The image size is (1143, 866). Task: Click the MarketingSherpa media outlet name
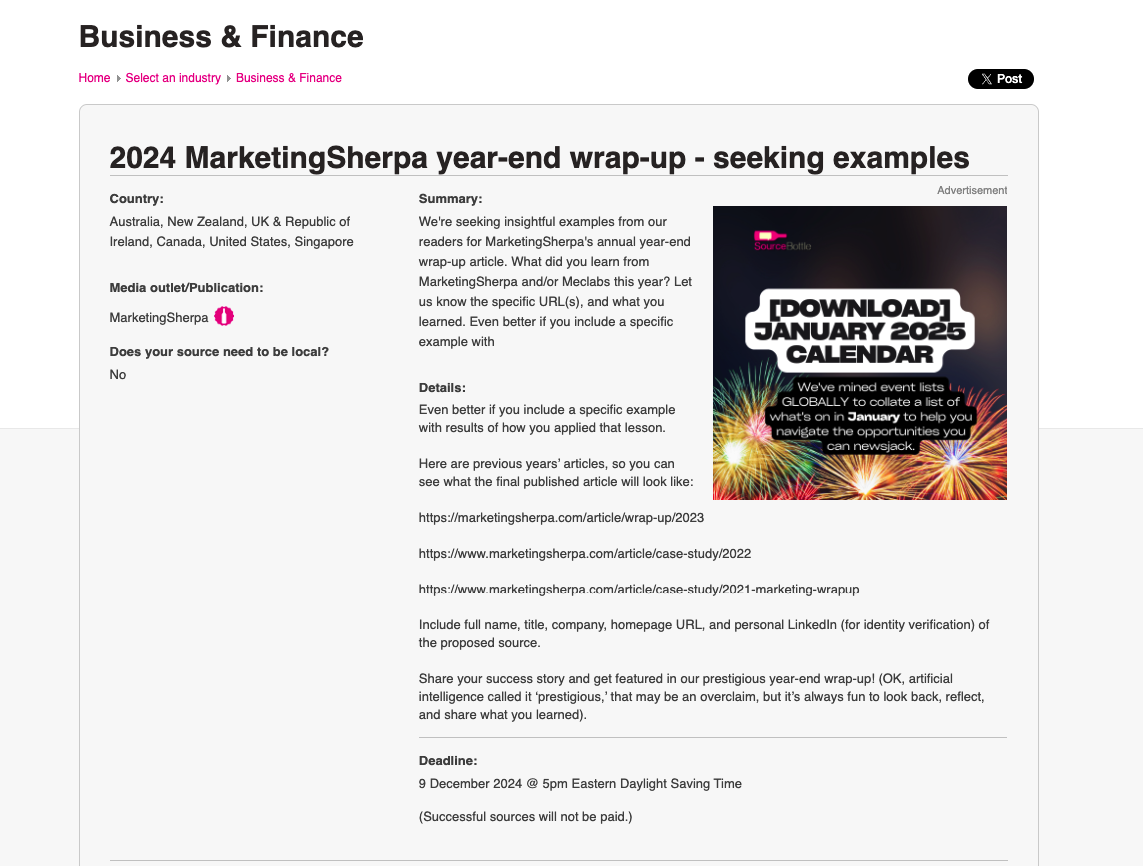159,318
